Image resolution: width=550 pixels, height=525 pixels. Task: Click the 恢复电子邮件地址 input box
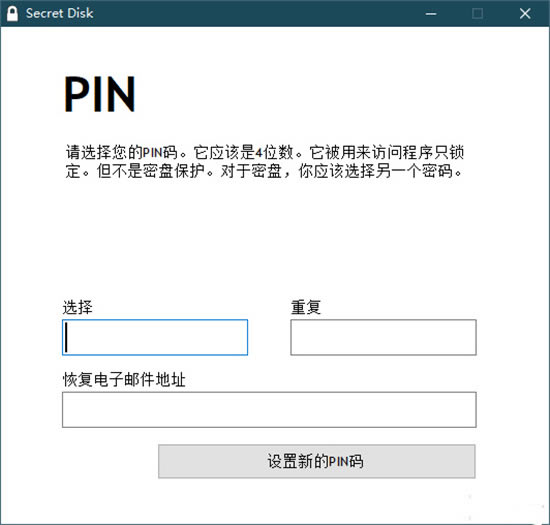[269, 410]
